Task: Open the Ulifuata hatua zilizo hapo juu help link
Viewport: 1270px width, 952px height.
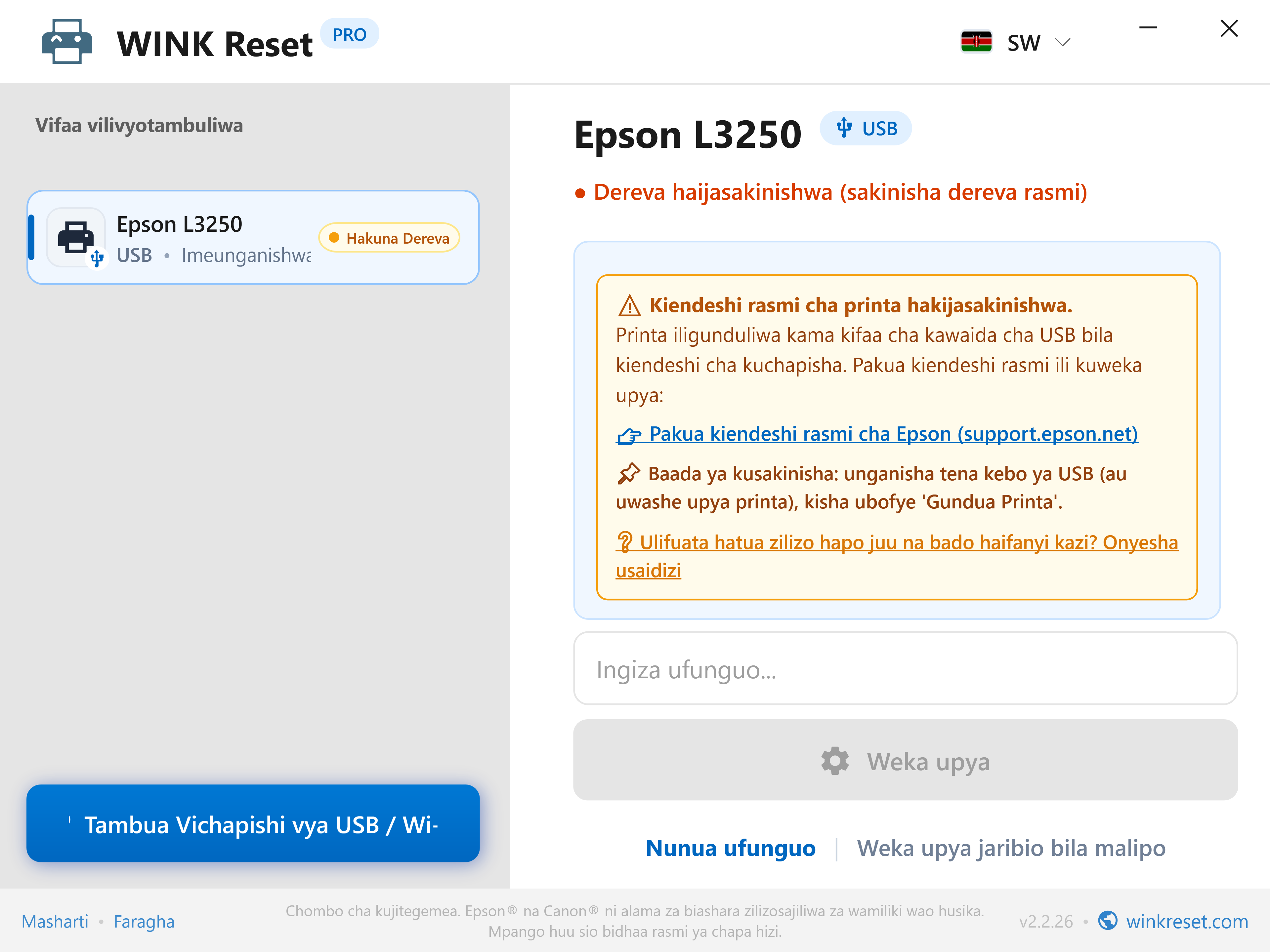Action: 896,556
